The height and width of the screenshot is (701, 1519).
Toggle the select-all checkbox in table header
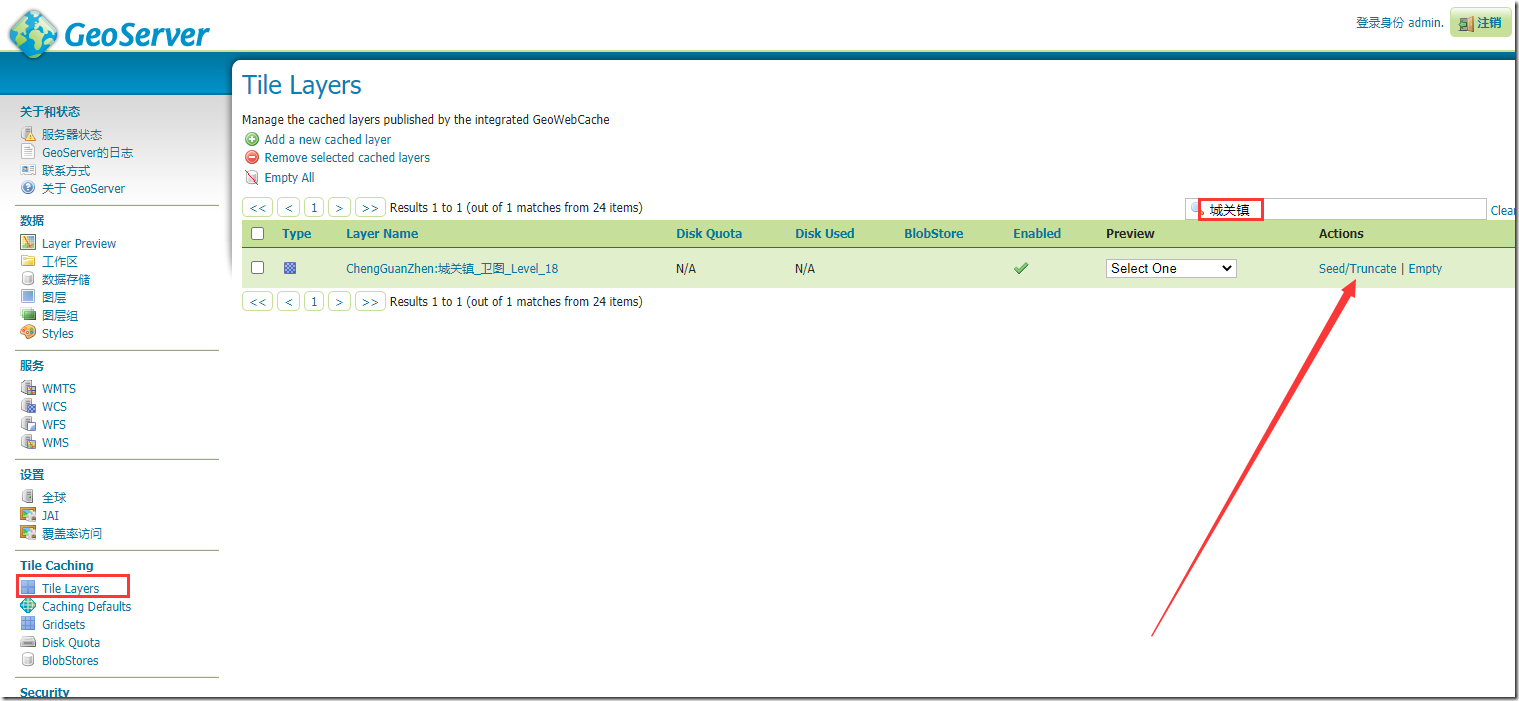click(258, 233)
